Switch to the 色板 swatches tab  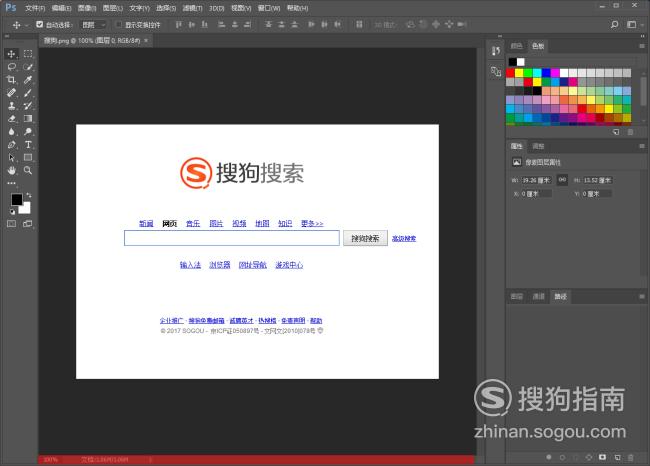coord(538,46)
